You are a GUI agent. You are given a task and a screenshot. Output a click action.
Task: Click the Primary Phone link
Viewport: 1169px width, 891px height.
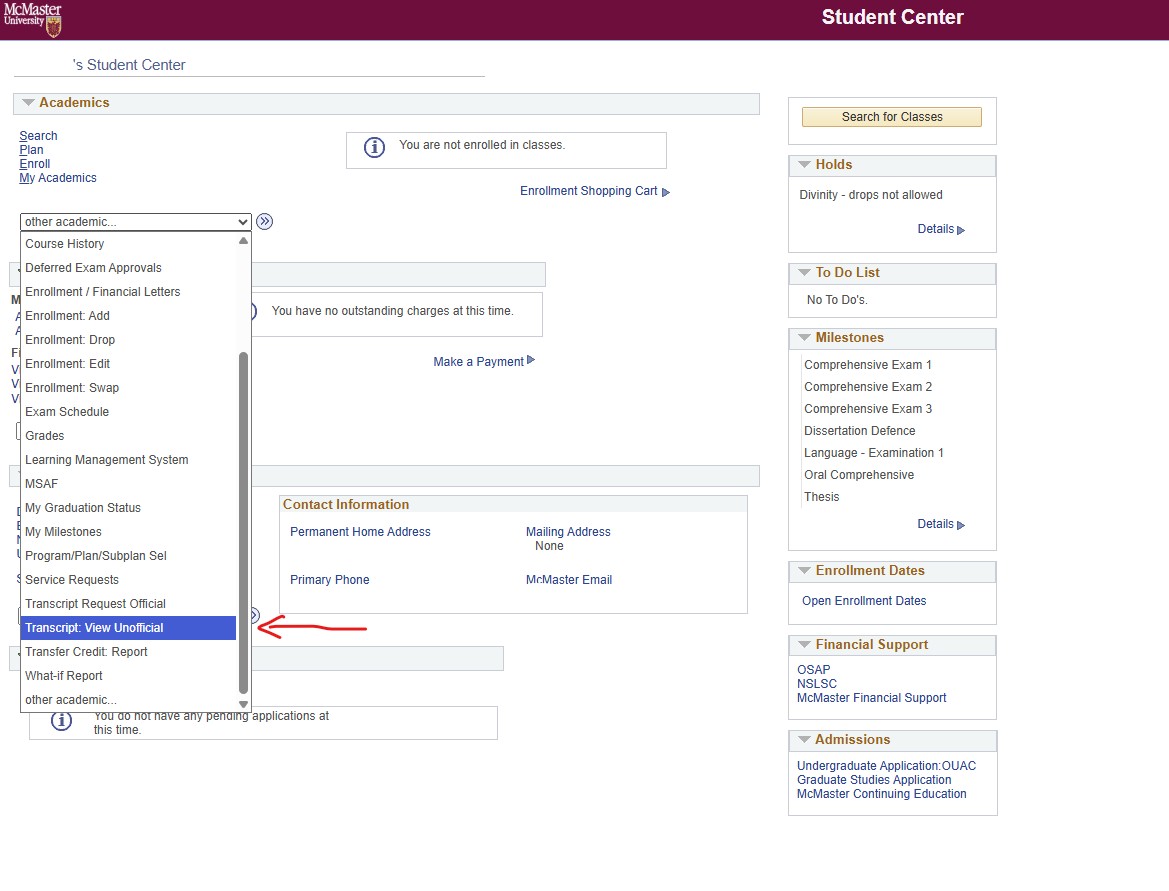click(330, 580)
